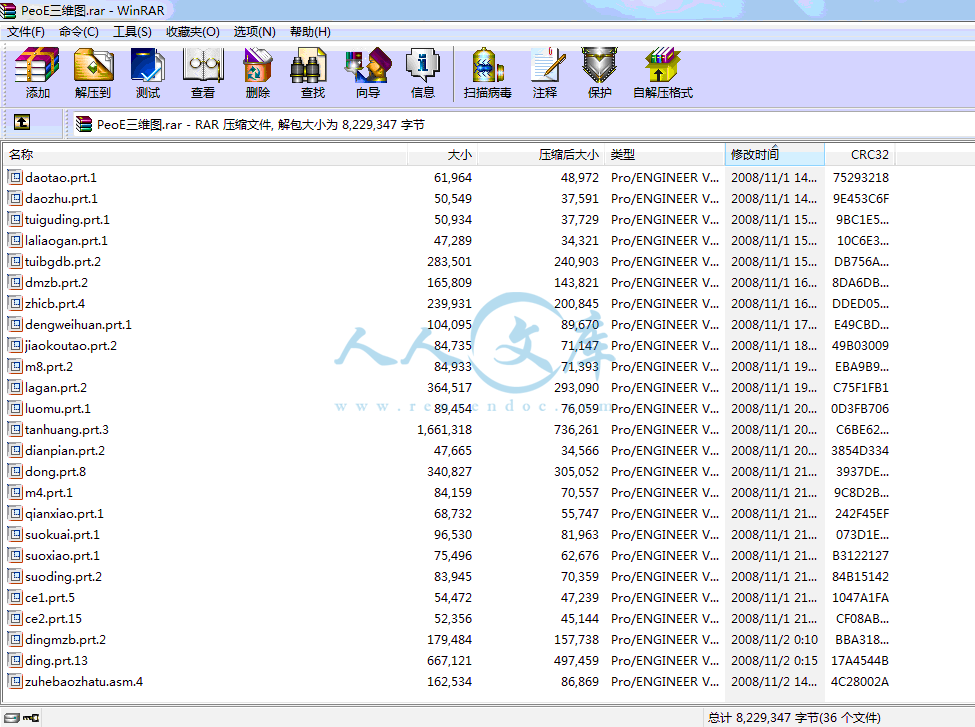Sort by 类型 column header
This screenshot has width=975, height=727.
[664, 154]
